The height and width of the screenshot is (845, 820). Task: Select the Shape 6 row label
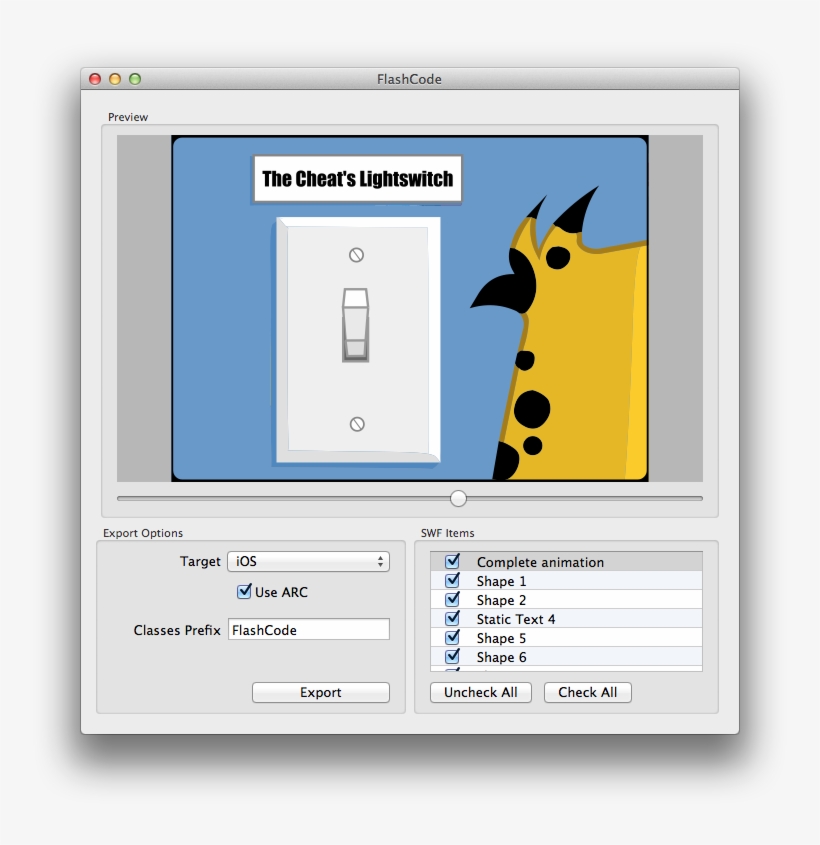(501, 657)
